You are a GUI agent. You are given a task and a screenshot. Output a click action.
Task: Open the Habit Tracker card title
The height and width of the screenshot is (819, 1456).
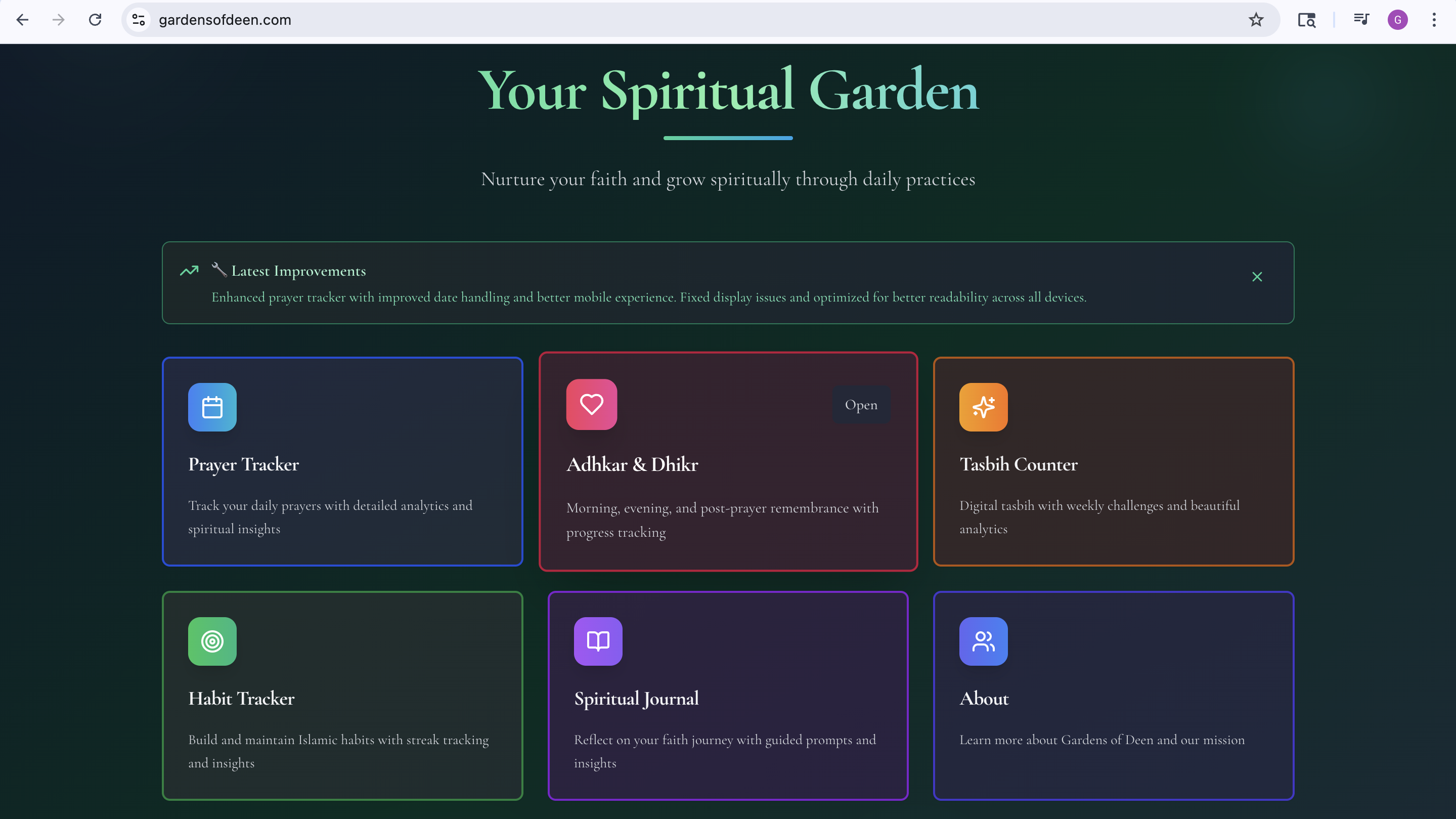click(x=241, y=699)
